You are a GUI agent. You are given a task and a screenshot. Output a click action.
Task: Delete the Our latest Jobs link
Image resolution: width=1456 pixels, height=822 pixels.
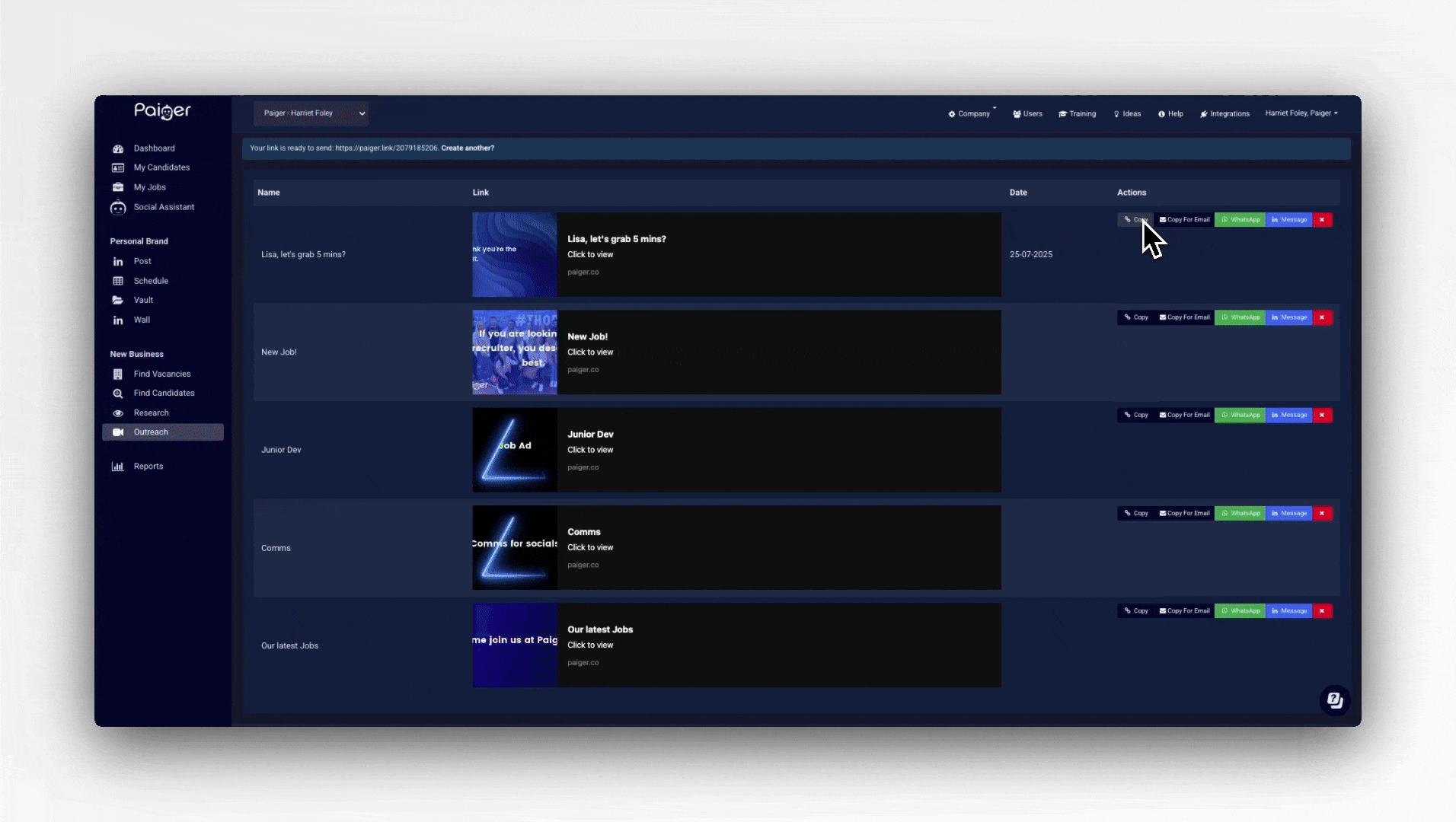pos(1322,610)
